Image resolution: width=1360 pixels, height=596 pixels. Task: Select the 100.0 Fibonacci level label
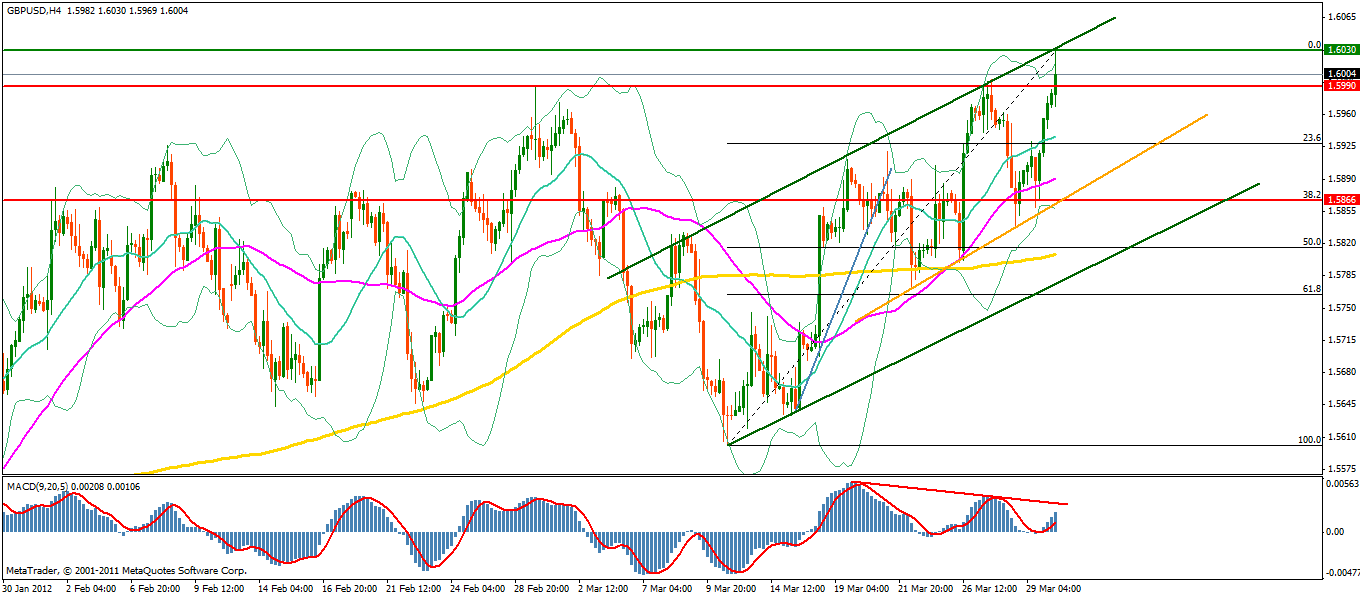[x=1308, y=440]
